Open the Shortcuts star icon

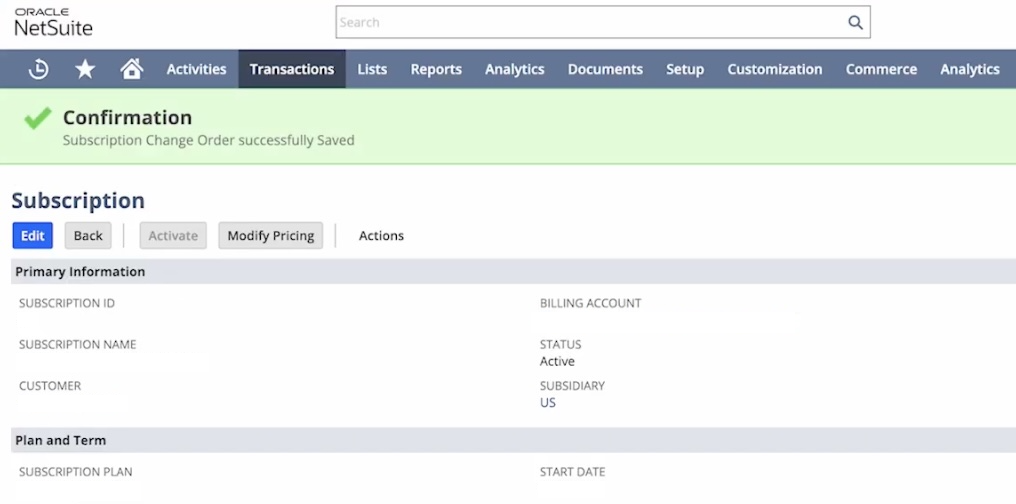click(x=85, y=69)
